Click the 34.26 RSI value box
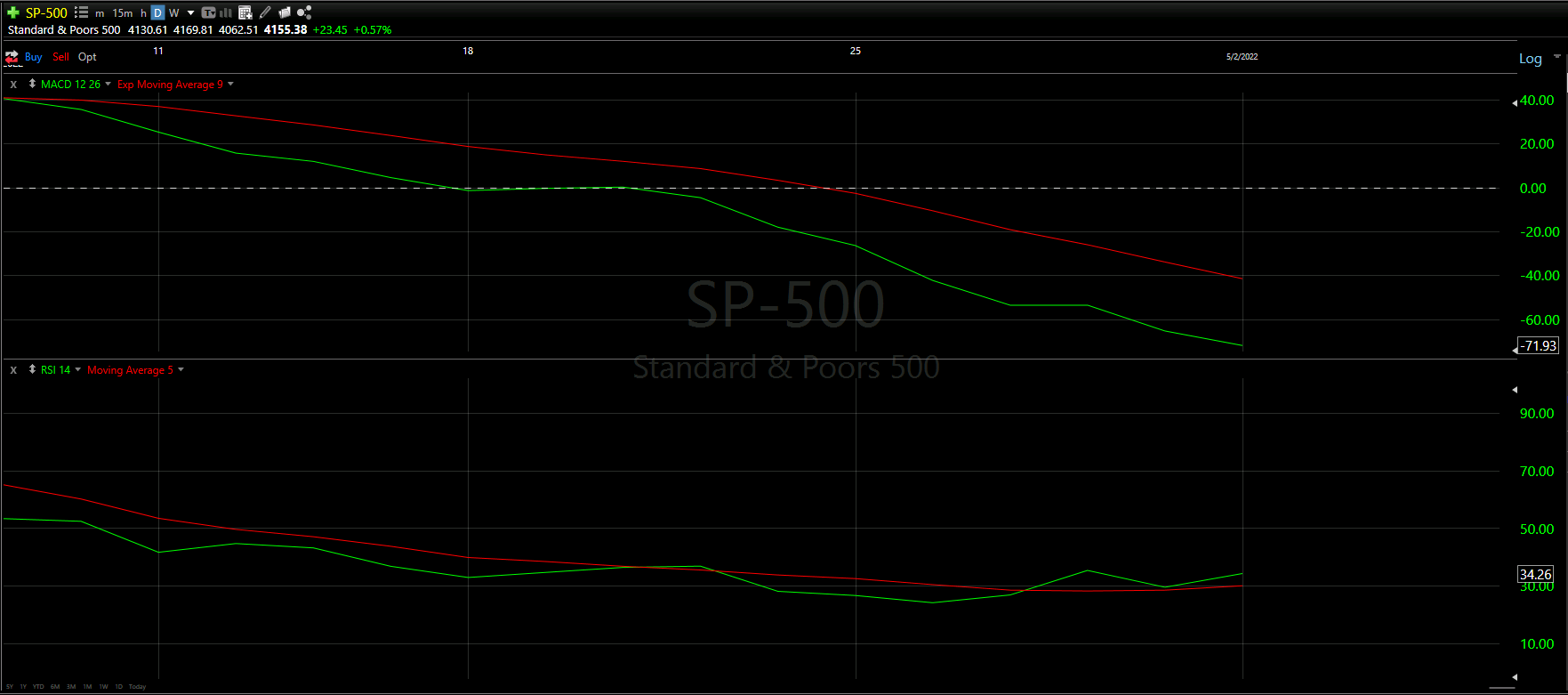The image size is (1568, 695). pos(1536,574)
